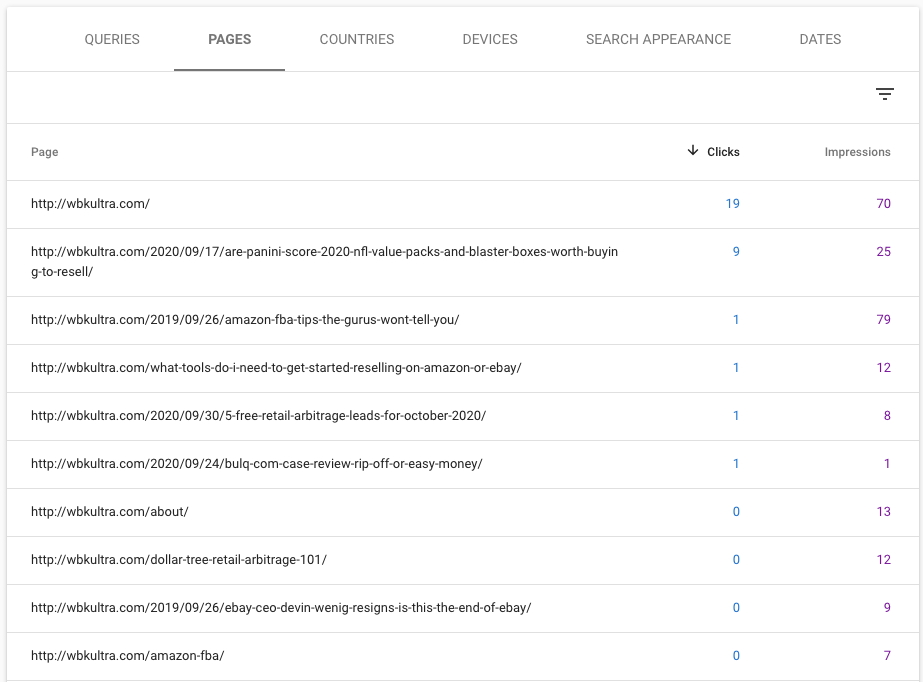This screenshot has height=682, width=923.
Task: Select the wbkultra.com homepage row
Action: click(463, 204)
